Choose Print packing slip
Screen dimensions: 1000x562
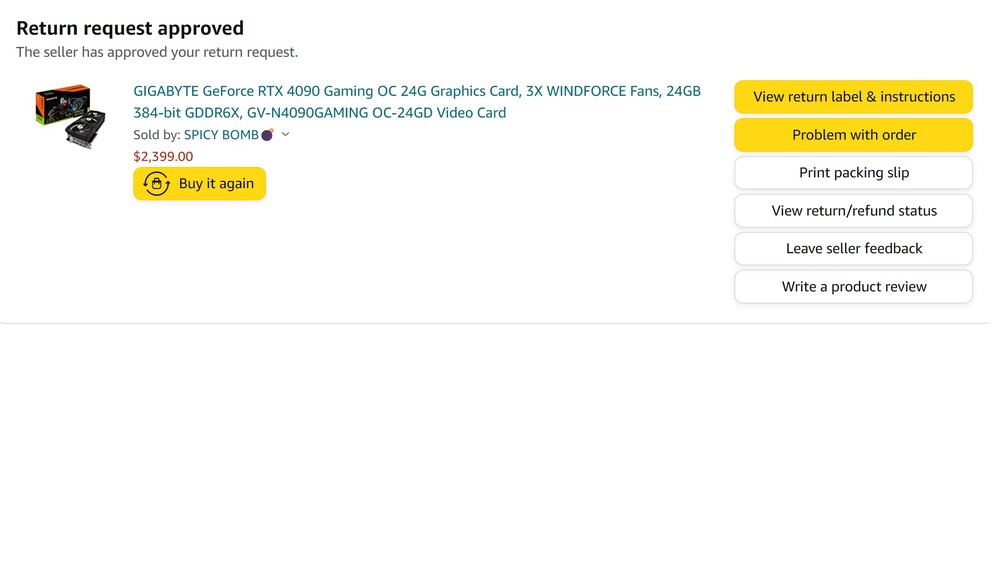tap(853, 173)
